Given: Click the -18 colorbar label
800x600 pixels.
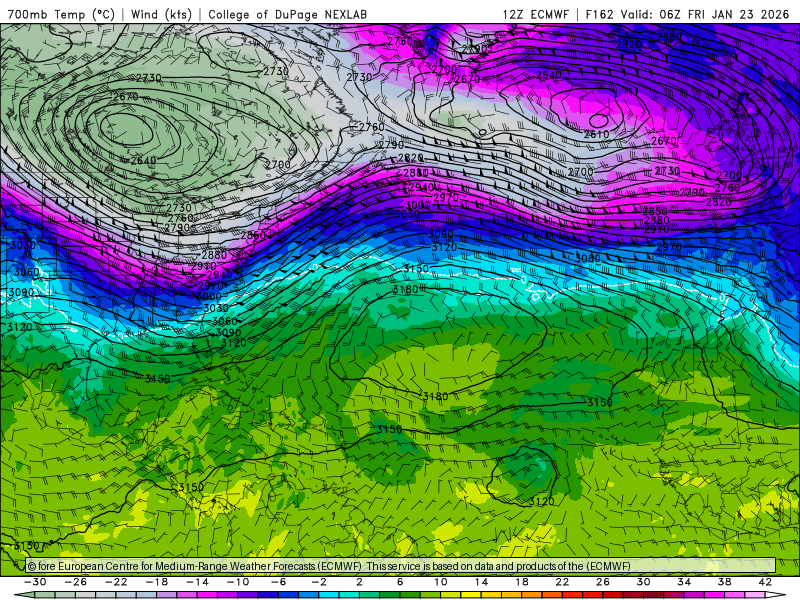Looking at the screenshot, I should pos(157,582).
